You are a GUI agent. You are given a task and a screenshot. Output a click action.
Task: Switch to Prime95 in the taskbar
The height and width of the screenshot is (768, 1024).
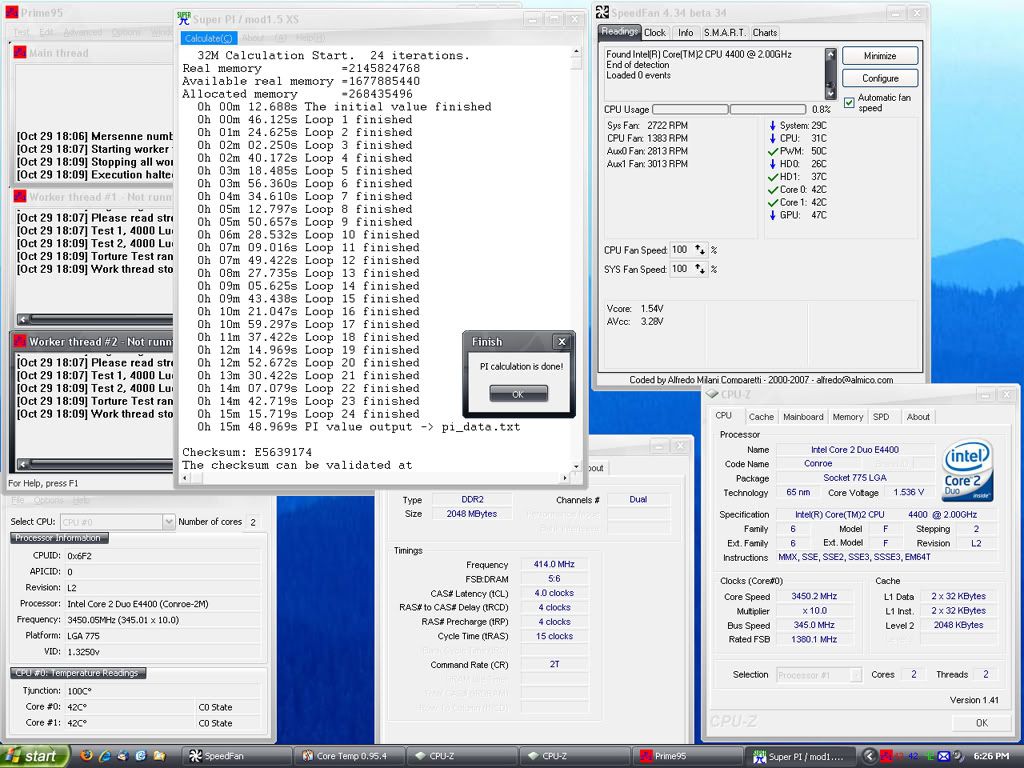point(688,756)
